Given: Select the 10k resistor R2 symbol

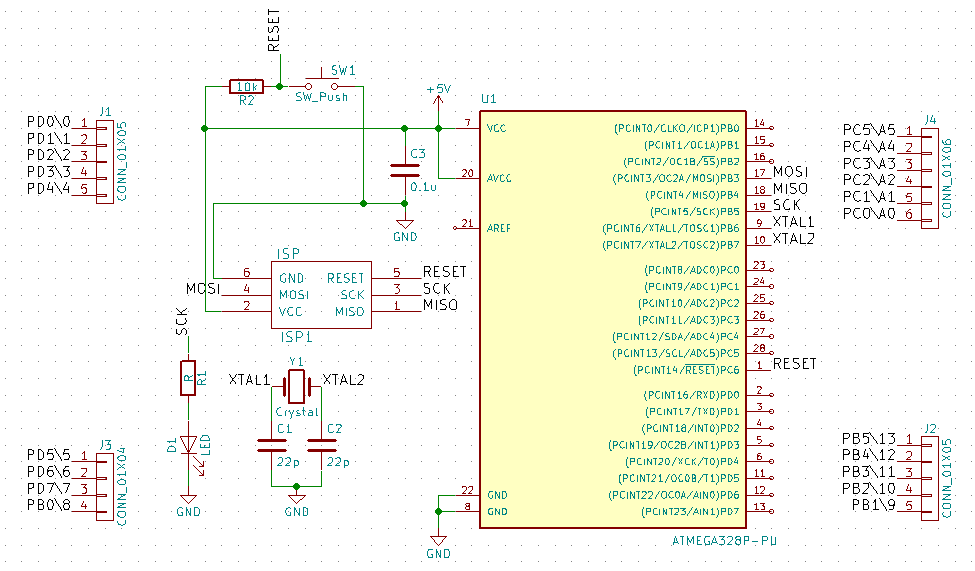Looking at the screenshot, I should (246, 86).
